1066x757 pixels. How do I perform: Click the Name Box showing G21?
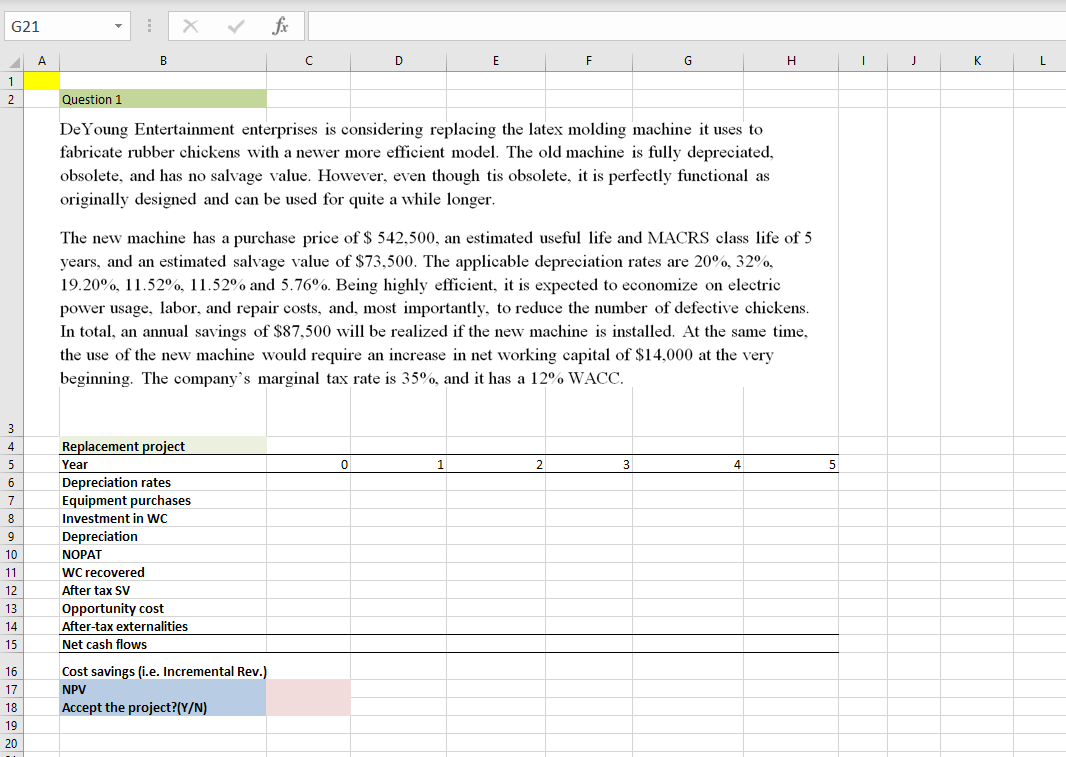click(60, 25)
